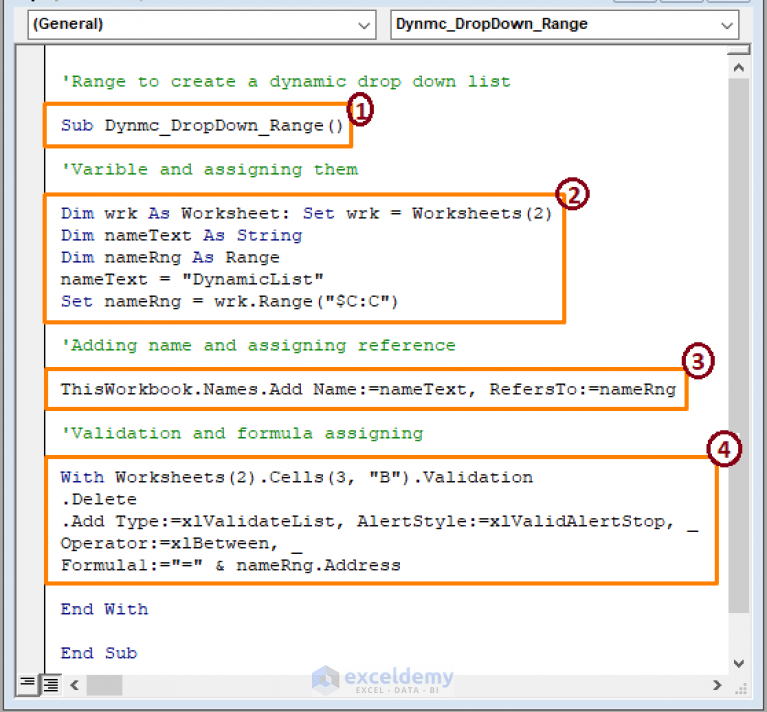Click the .Add Type:=xlValidateList line
The height and width of the screenshot is (712, 767).
(380, 521)
